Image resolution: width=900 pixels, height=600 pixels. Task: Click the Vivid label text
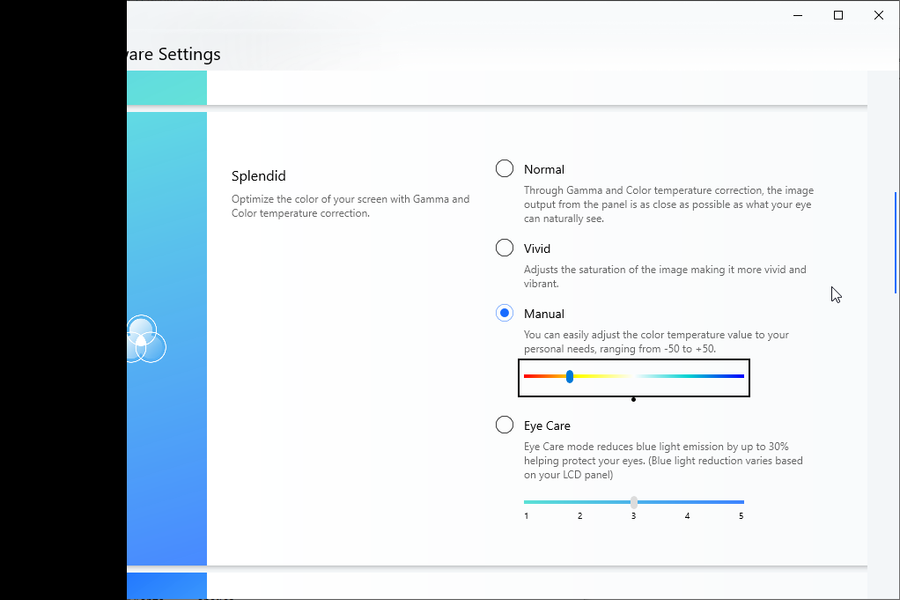point(537,249)
